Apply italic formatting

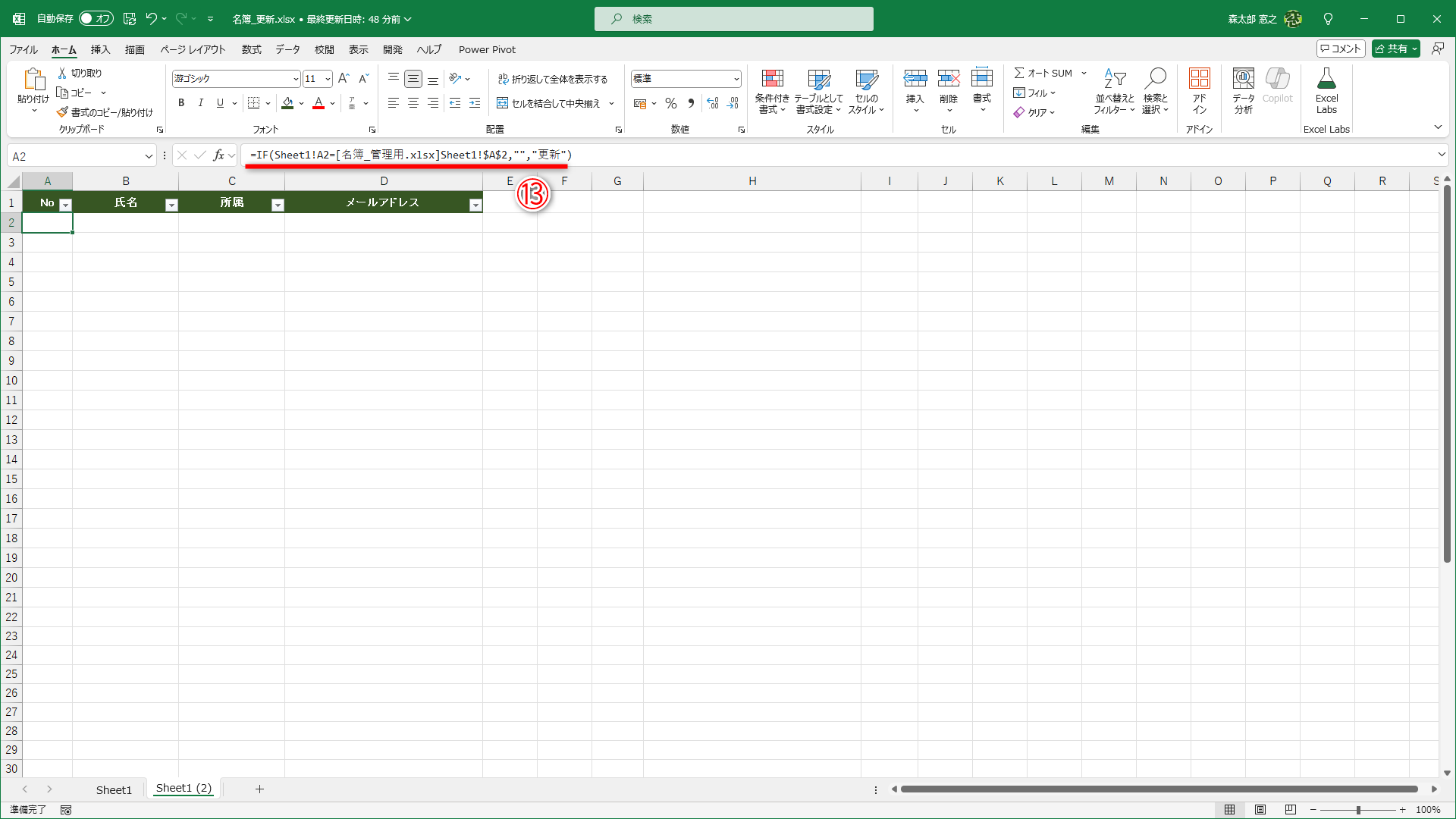pos(200,103)
